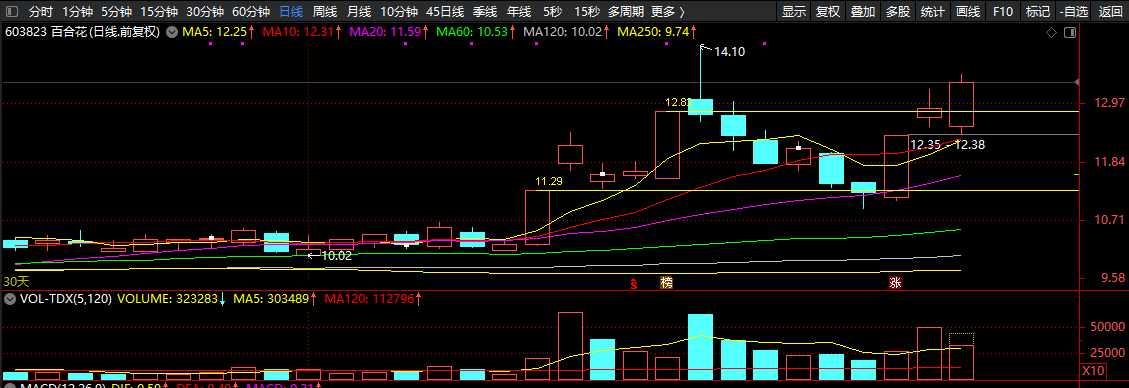Open the F10 company info button
The width and height of the screenshot is (1129, 388).
[1002, 12]
